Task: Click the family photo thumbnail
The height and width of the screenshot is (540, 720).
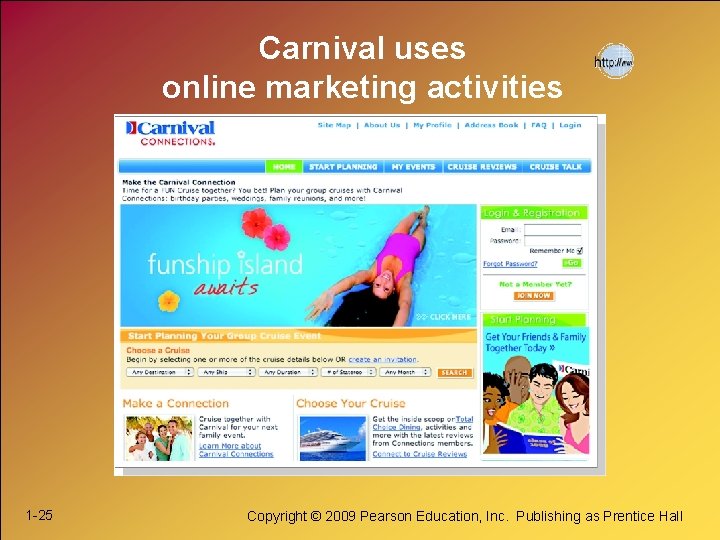Action: click(x=158, y=438)
